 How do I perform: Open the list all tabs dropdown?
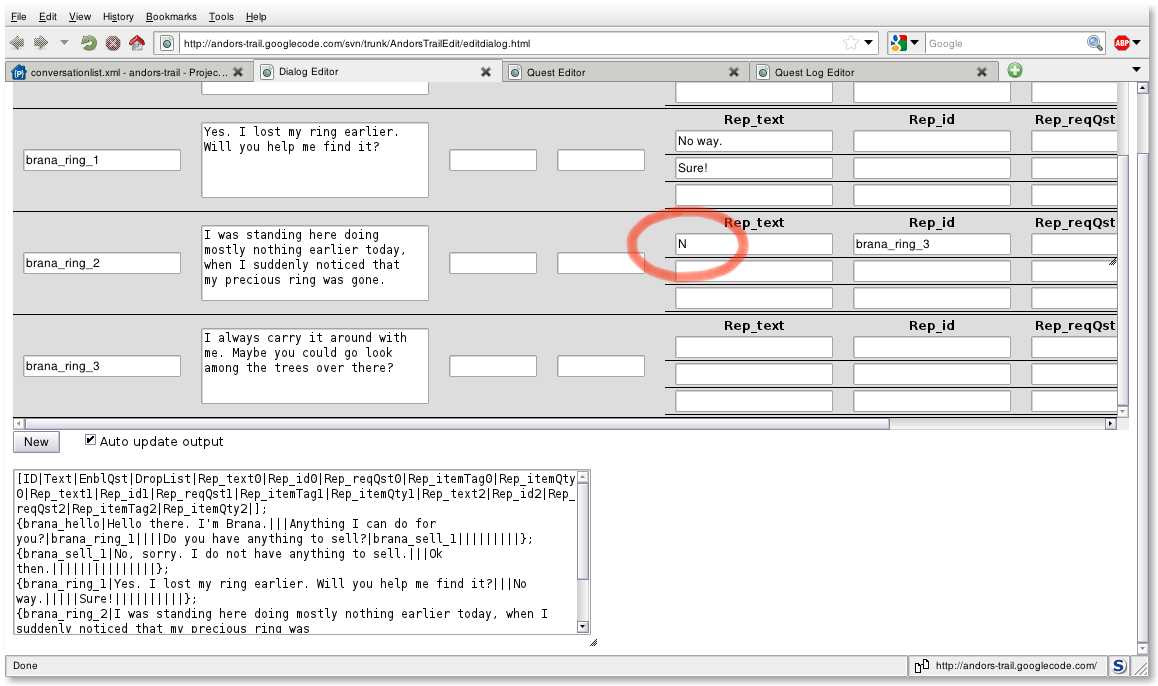(x=1136, y=70)
